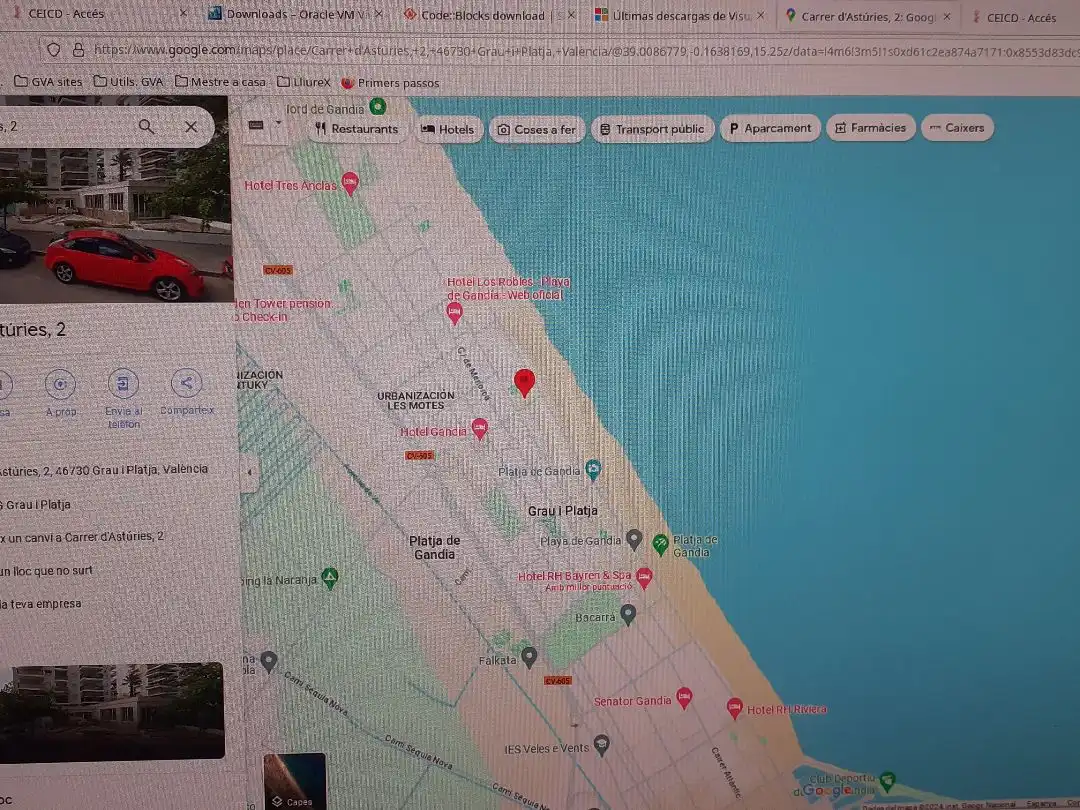This screenshot has width=1080, height=810.
Task: Click the Hotel Tres Anclas pin
Action: click(x=350, y=183)
